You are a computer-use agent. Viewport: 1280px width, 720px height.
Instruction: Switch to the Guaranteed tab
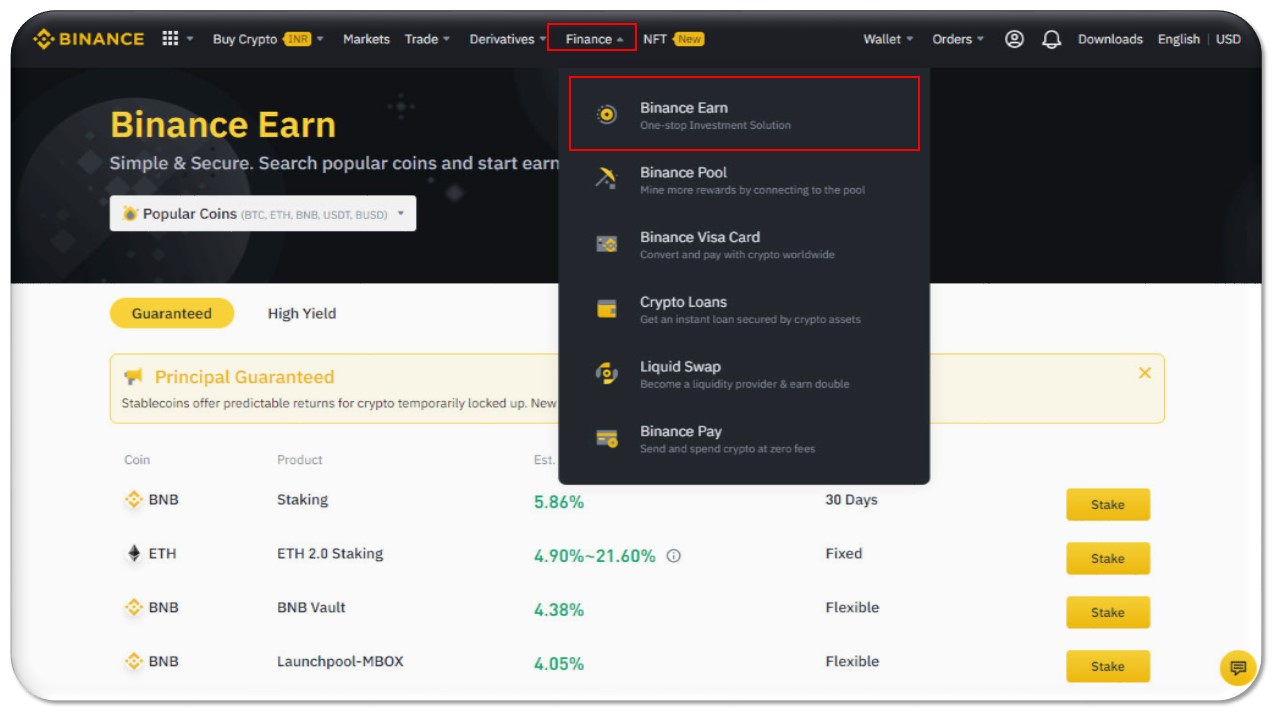point(172,313)
